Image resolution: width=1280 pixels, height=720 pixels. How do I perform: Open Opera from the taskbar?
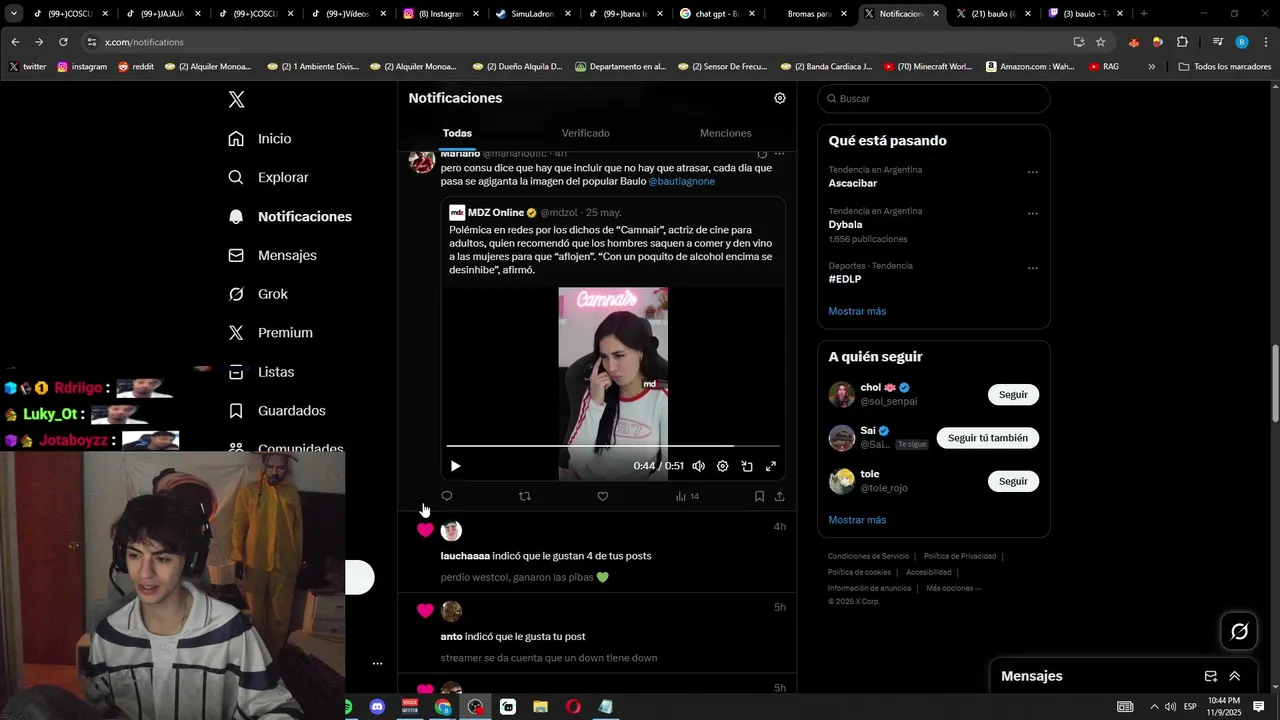[573, 707]
